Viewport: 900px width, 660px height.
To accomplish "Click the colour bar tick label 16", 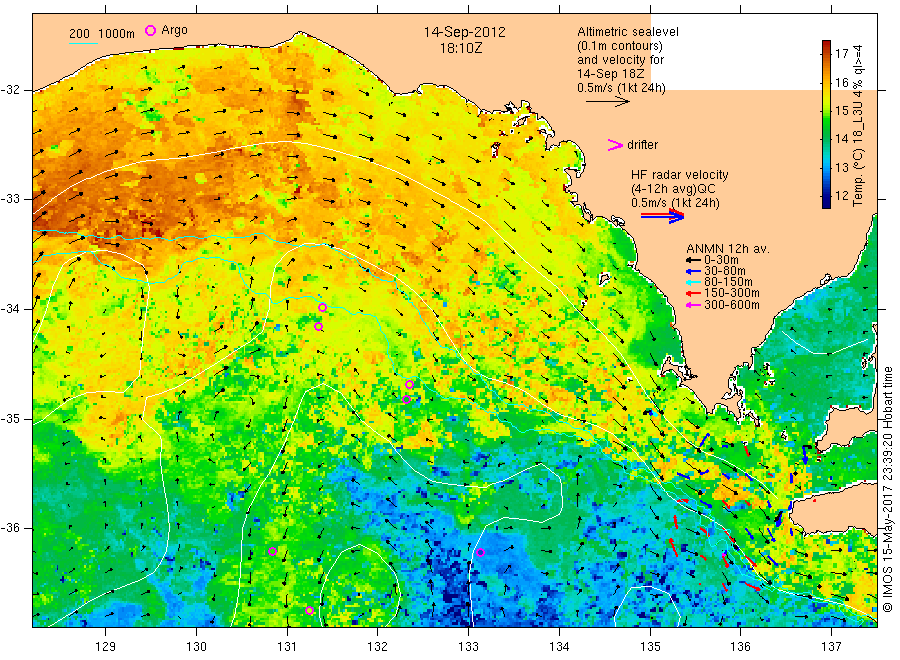I will click(x=842, y=83).
